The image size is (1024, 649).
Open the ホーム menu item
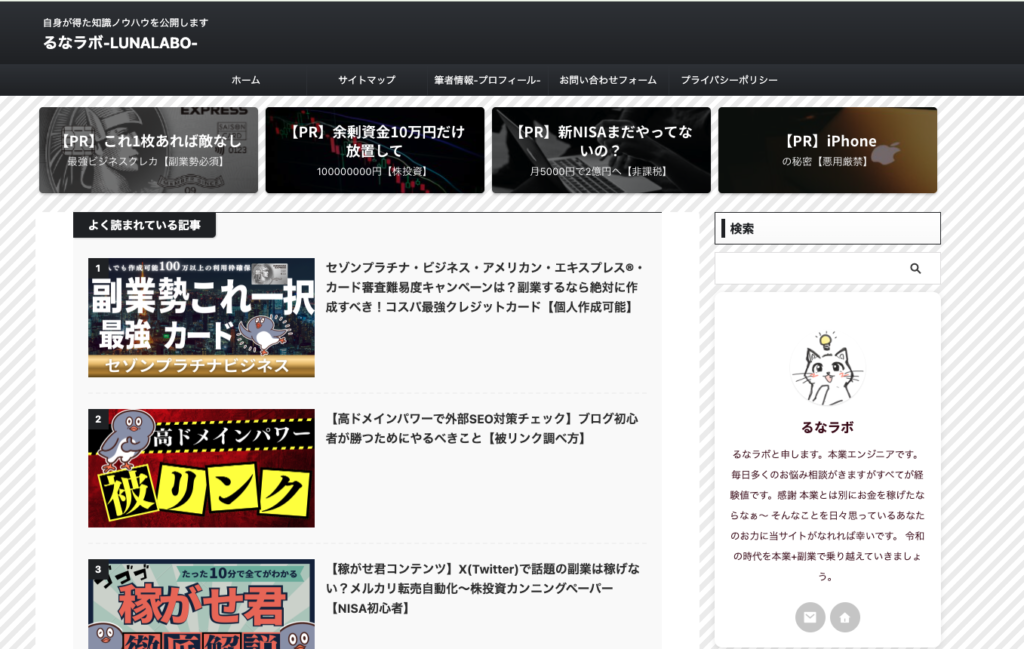(245, 80)
